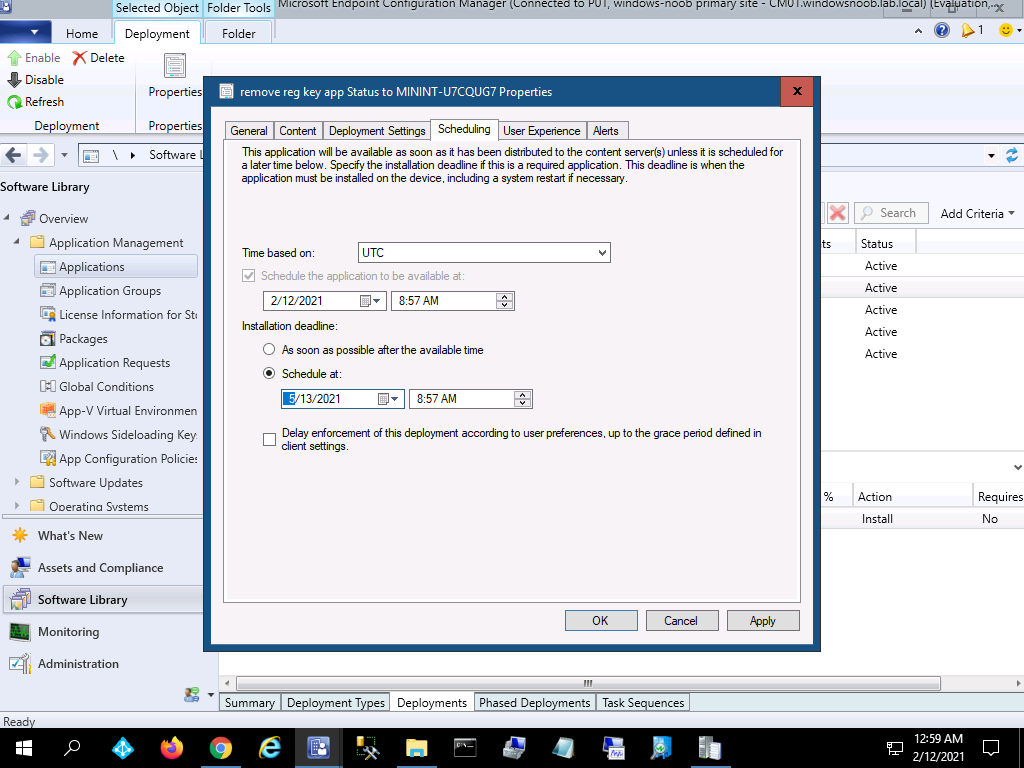Click the red X clear search icon
The width and height of the screenshot is (1024, 768).
(x=838, y=213)
